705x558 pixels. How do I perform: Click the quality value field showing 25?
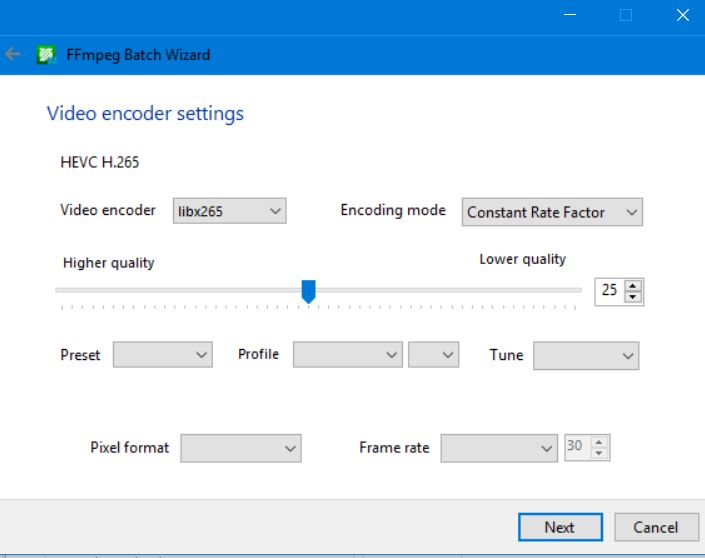point(609,291)
